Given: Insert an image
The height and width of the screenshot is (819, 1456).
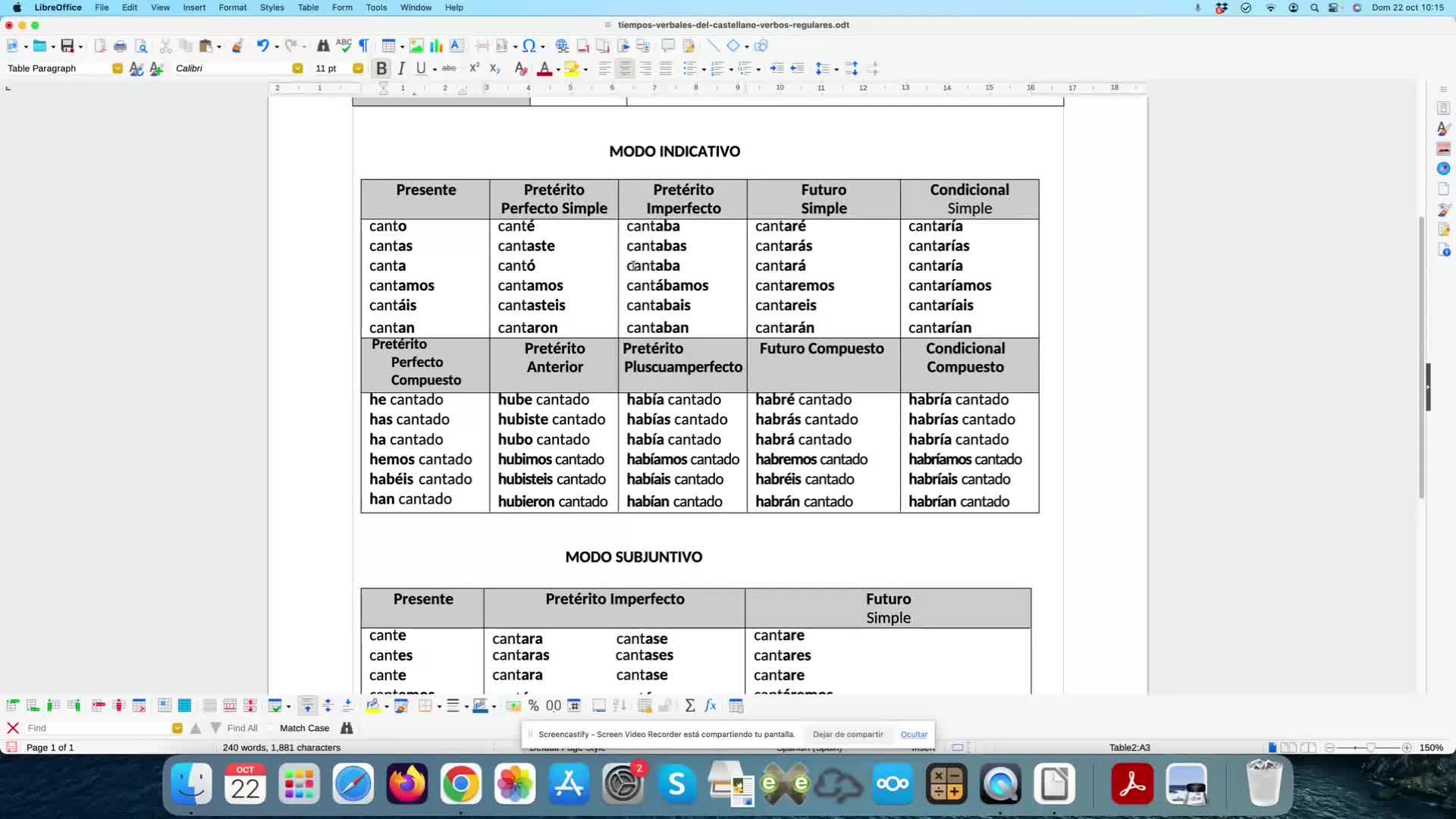Looking at the screenshot, I should [x=416, y=46].
